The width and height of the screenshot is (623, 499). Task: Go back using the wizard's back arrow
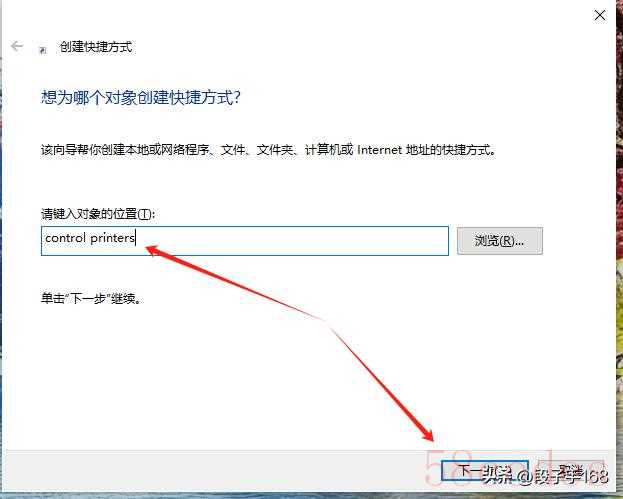pos(17,46)
